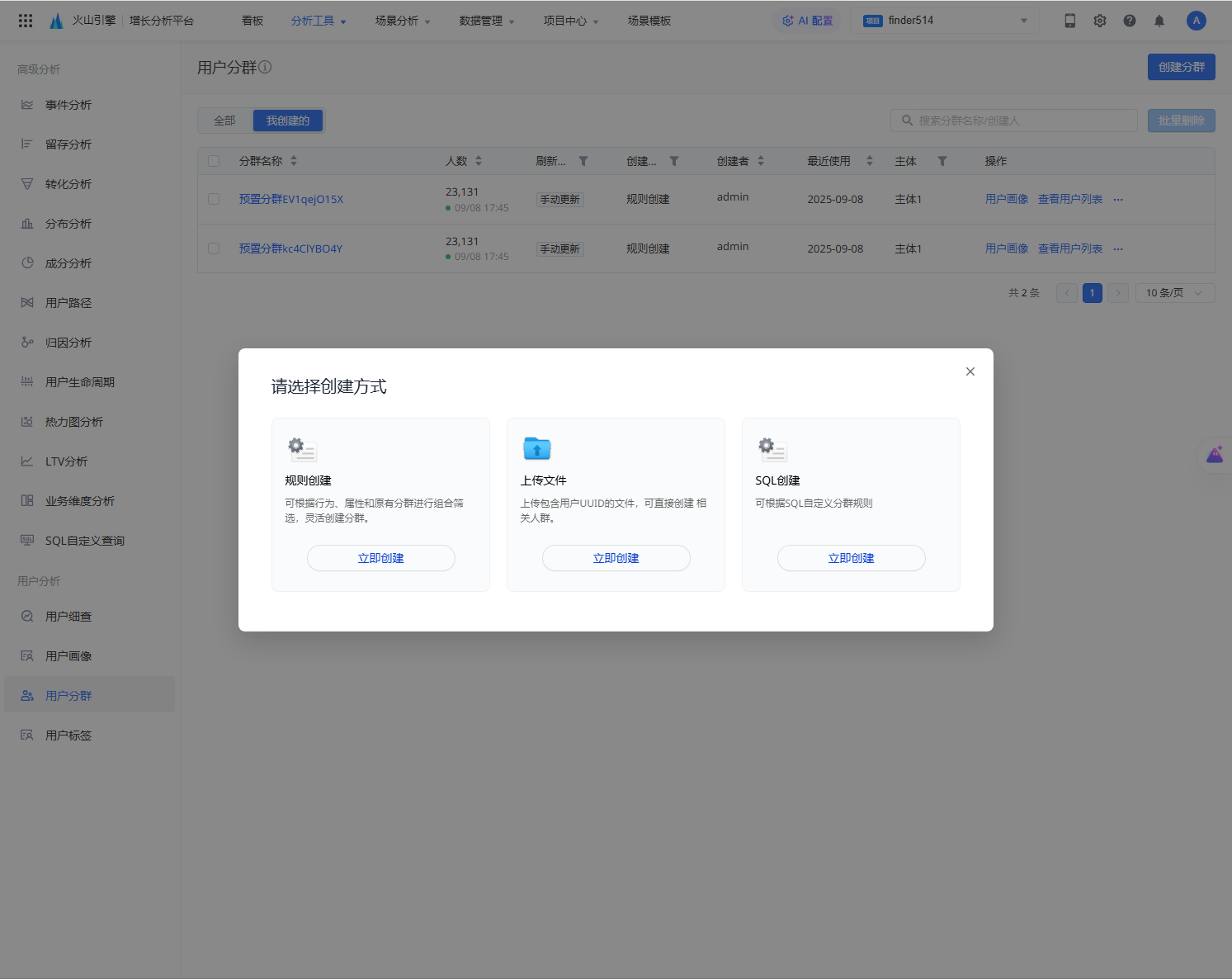
Task: Sort by 人数 column arrows
Action: pos(479,161)
